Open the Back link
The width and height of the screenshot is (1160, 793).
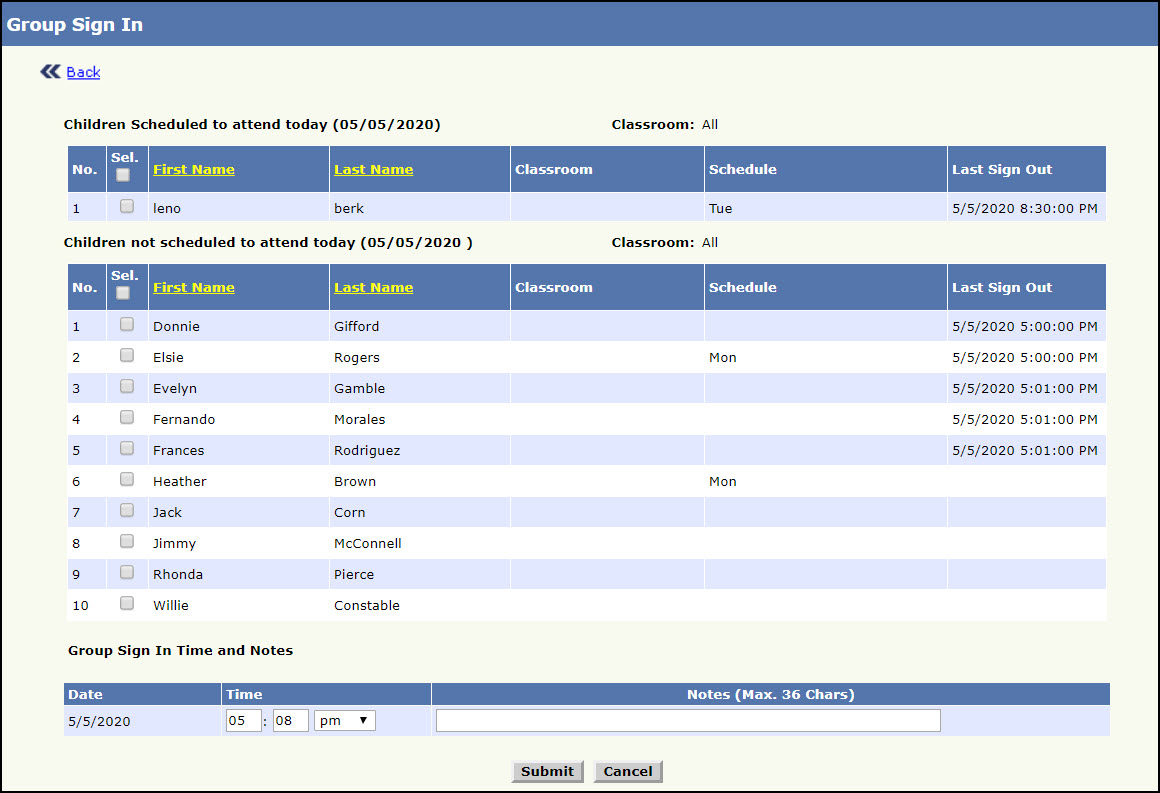tap(83, 72)
